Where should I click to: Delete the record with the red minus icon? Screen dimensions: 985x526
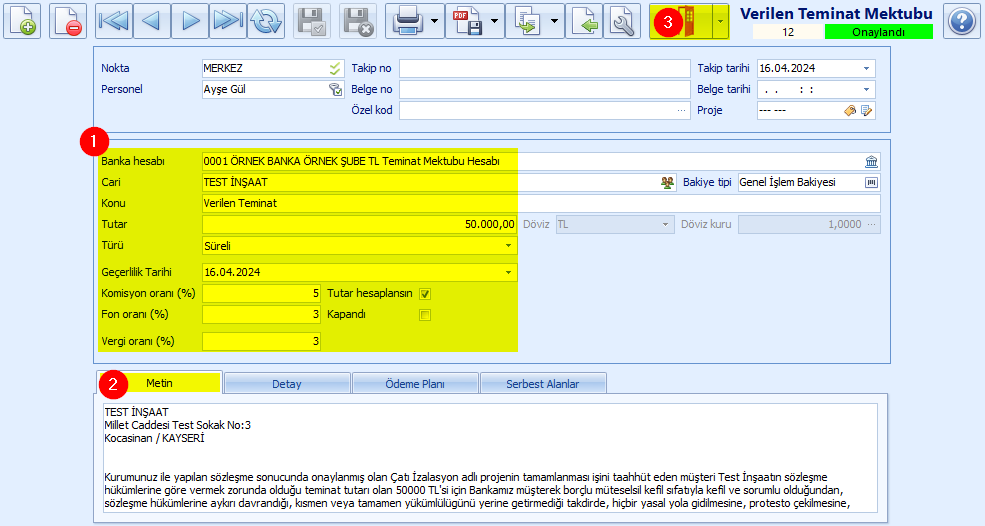[x=68, y=21]
